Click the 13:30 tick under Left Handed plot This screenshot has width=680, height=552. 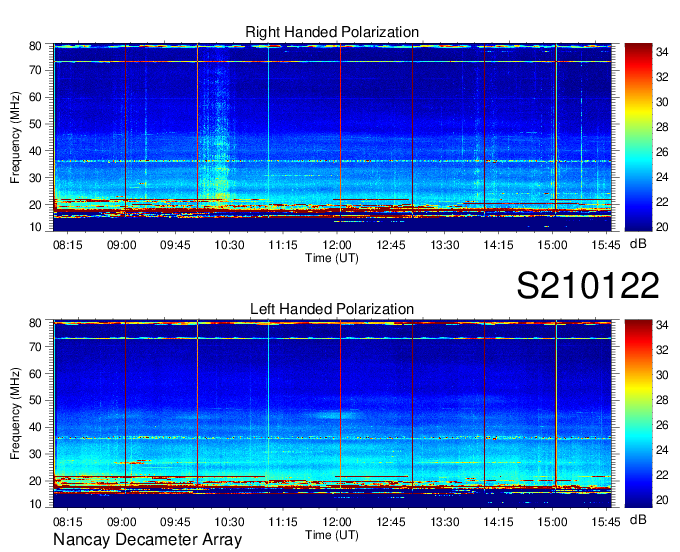pyautogui.click(x=445, y=522)
